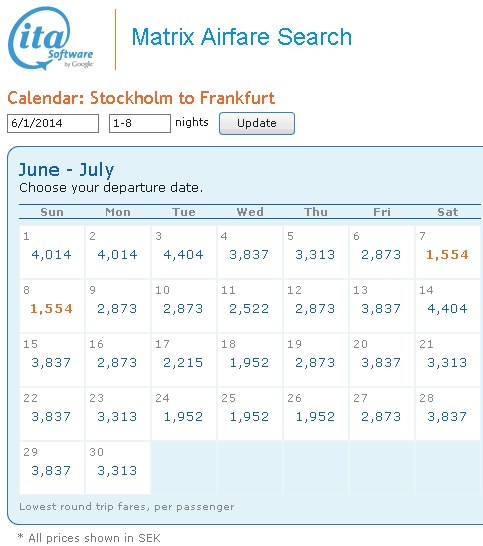Focus the 6/1/2014 departure date field

(x=53, y=123)
